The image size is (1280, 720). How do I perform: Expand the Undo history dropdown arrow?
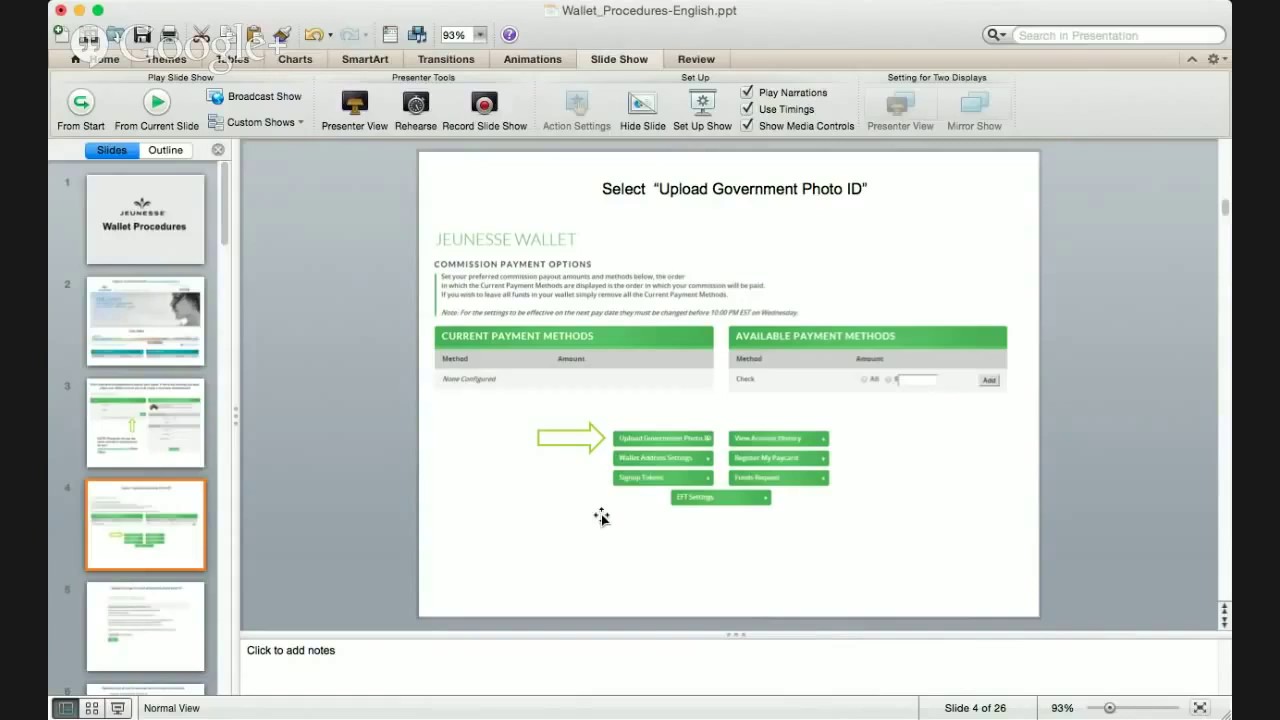330,35
